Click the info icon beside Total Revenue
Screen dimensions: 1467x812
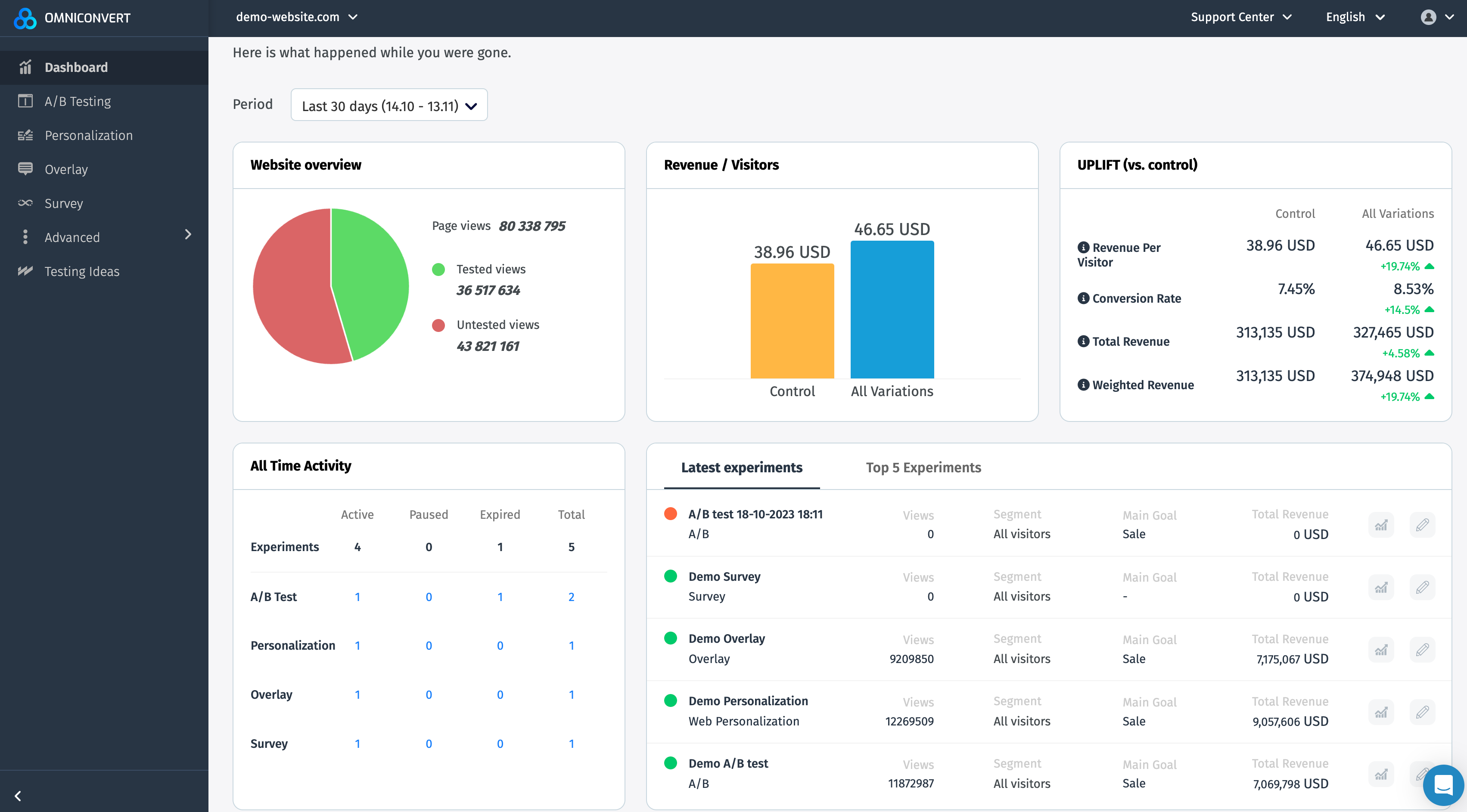coord(1083,342)
